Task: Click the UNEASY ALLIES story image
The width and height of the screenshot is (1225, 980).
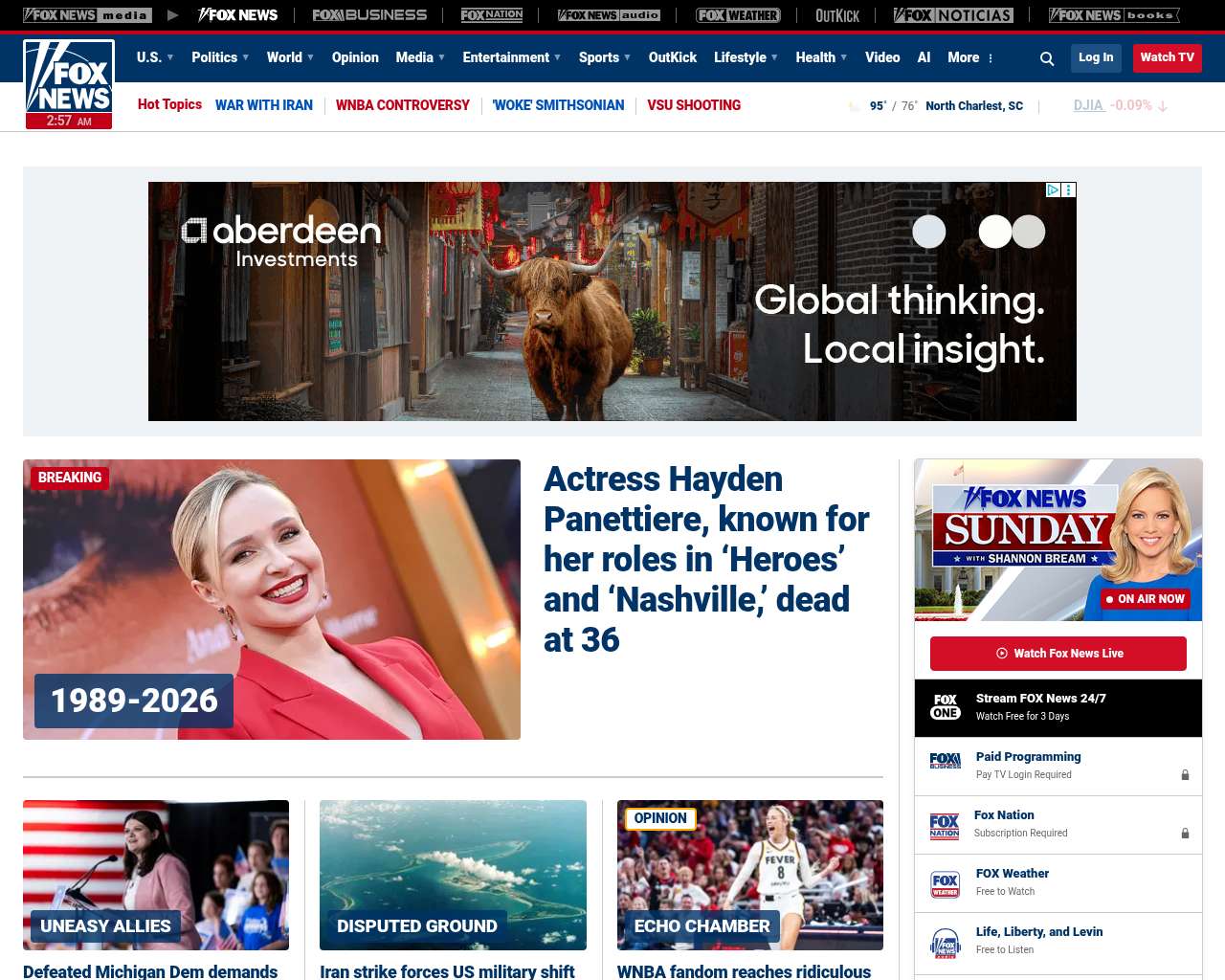Action: (x=156, y=875)
